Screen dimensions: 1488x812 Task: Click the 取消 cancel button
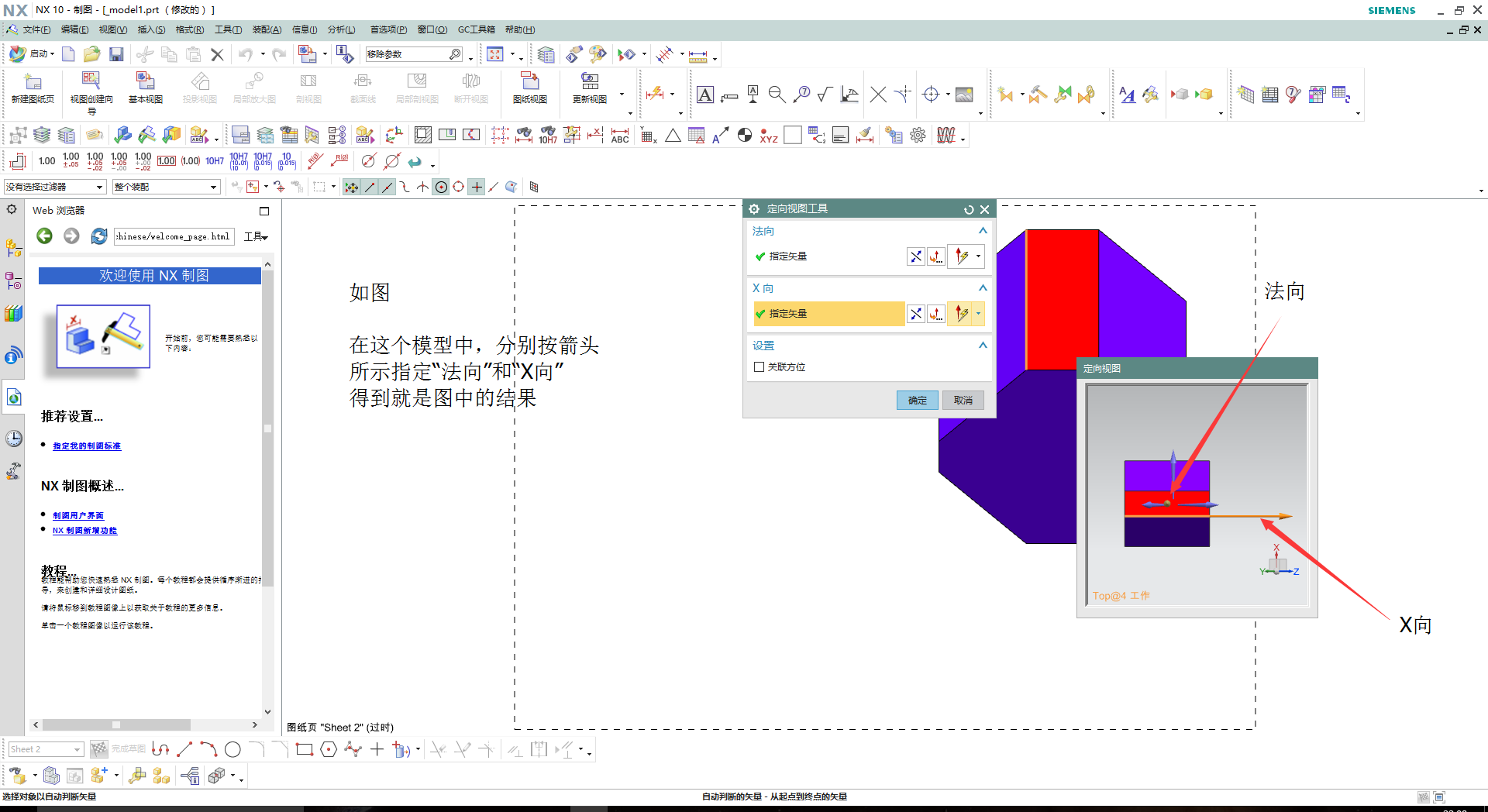coord(963,401)
